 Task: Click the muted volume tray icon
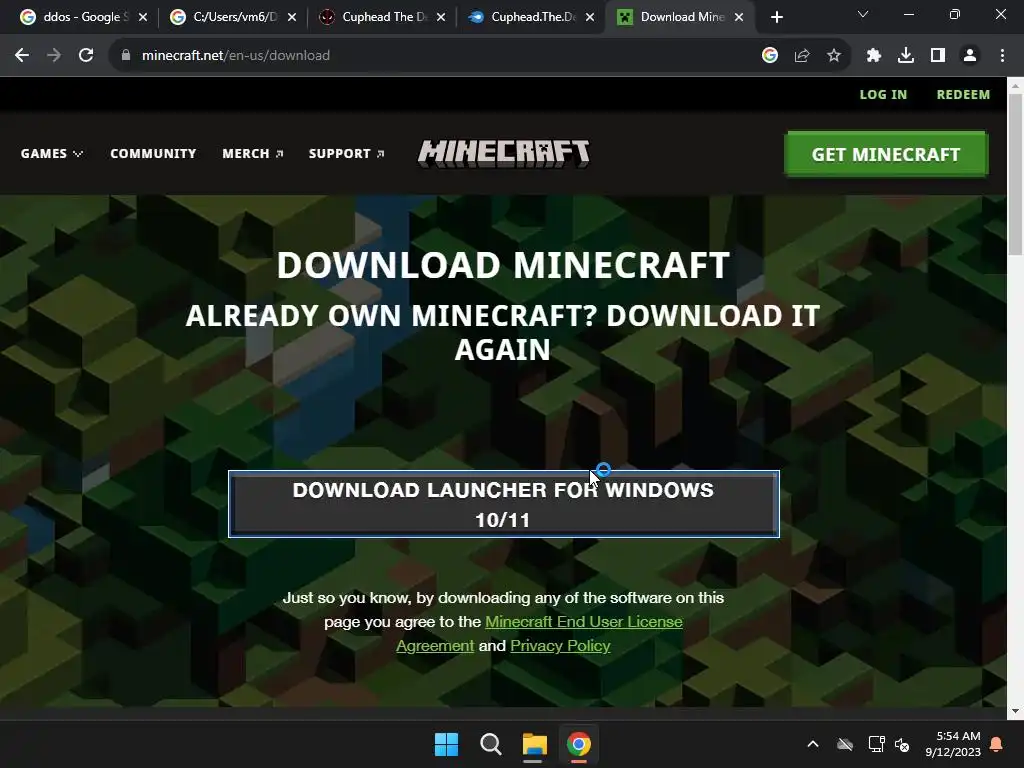pos(902,744)
